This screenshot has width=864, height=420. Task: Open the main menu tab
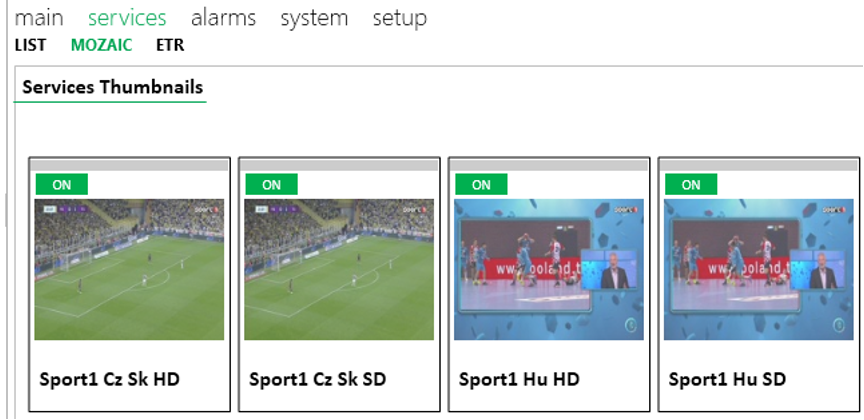(39, 18)
